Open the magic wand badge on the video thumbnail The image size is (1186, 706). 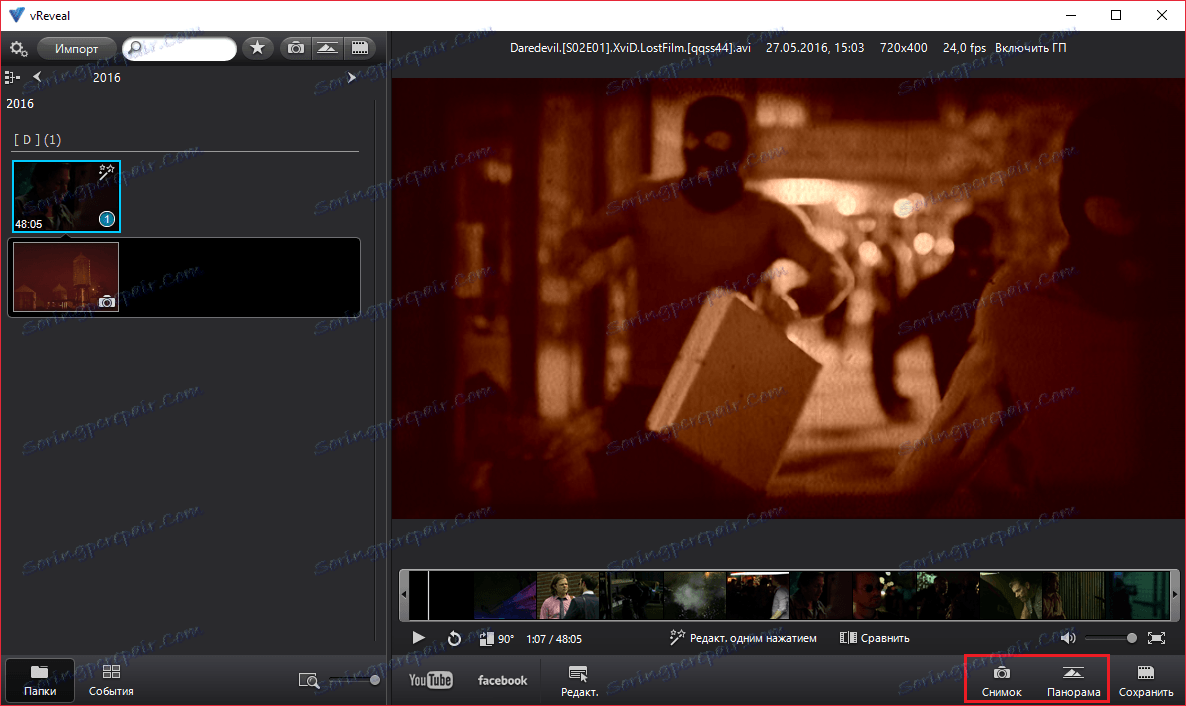click(107, 172)
